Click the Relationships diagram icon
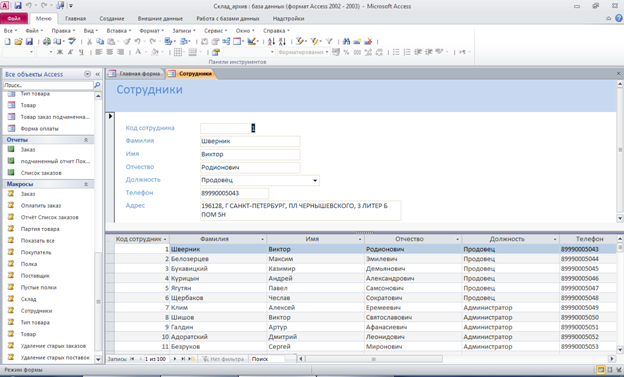The image size is (624, 377). [226, 41]
